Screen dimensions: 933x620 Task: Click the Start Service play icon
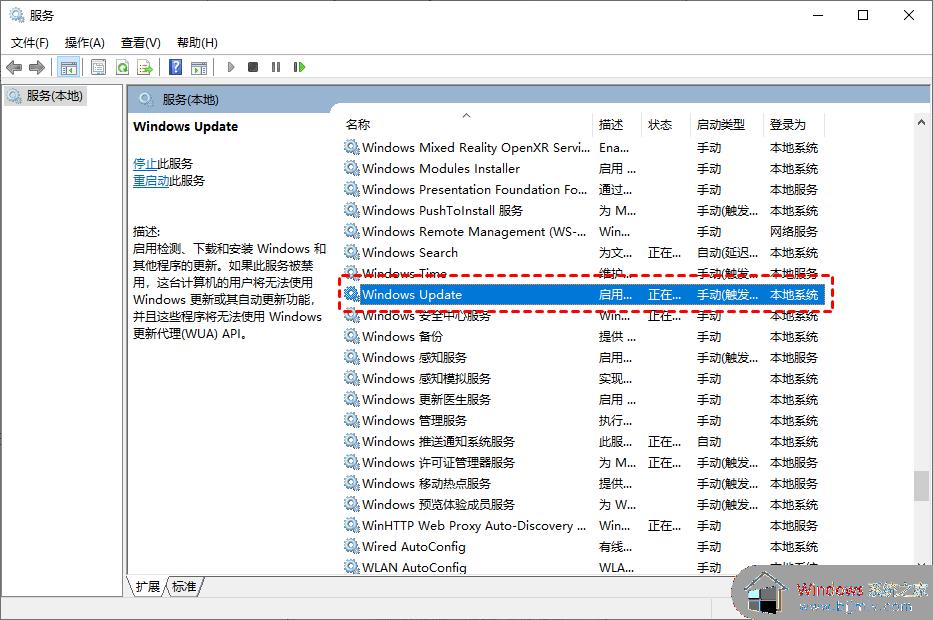[x=231, y=67]
